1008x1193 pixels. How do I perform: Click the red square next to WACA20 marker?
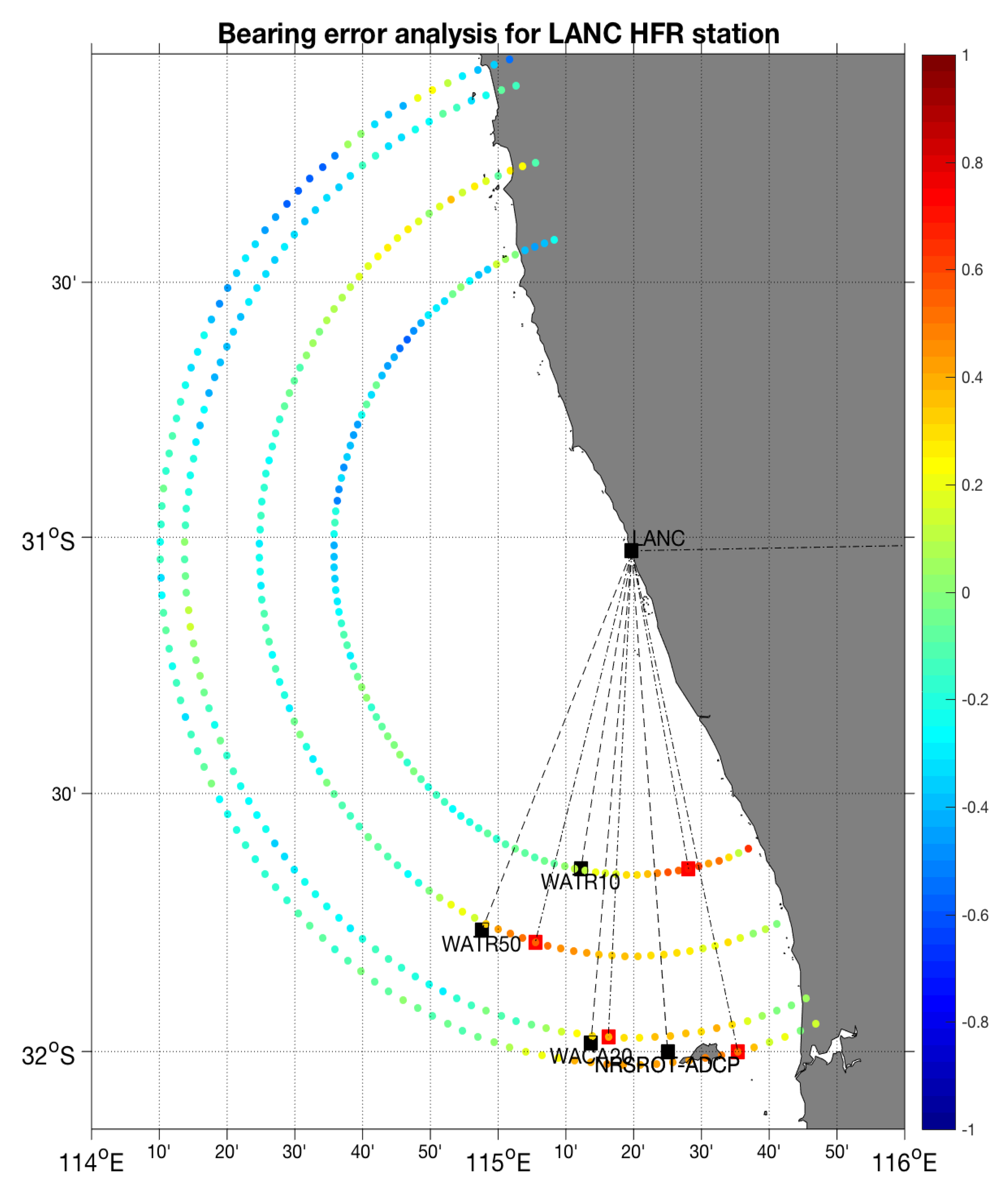pyautogui.click(x=609, y=1036)
